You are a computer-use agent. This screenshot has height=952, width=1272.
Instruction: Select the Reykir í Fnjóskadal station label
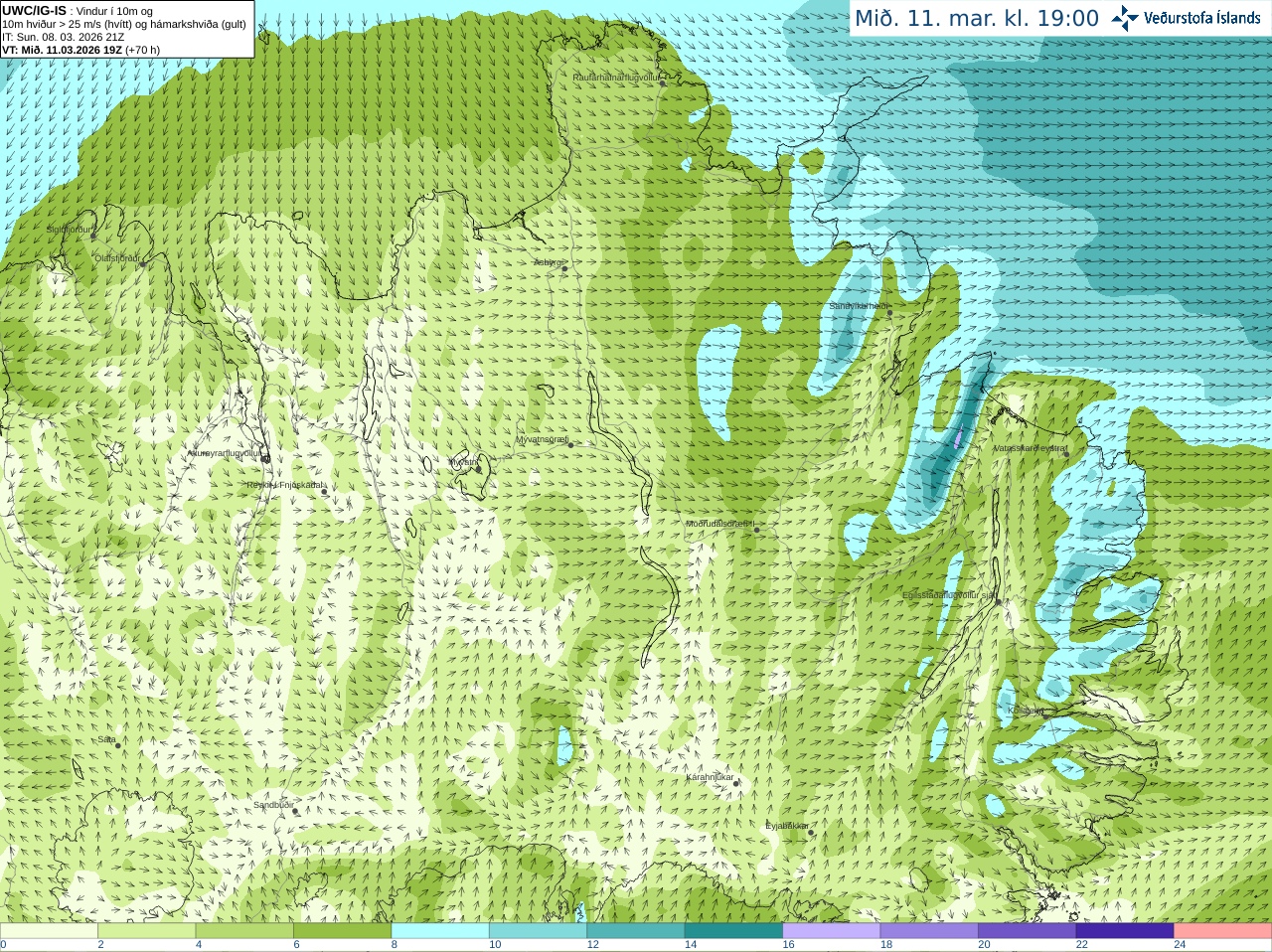[x=285, y=485]
